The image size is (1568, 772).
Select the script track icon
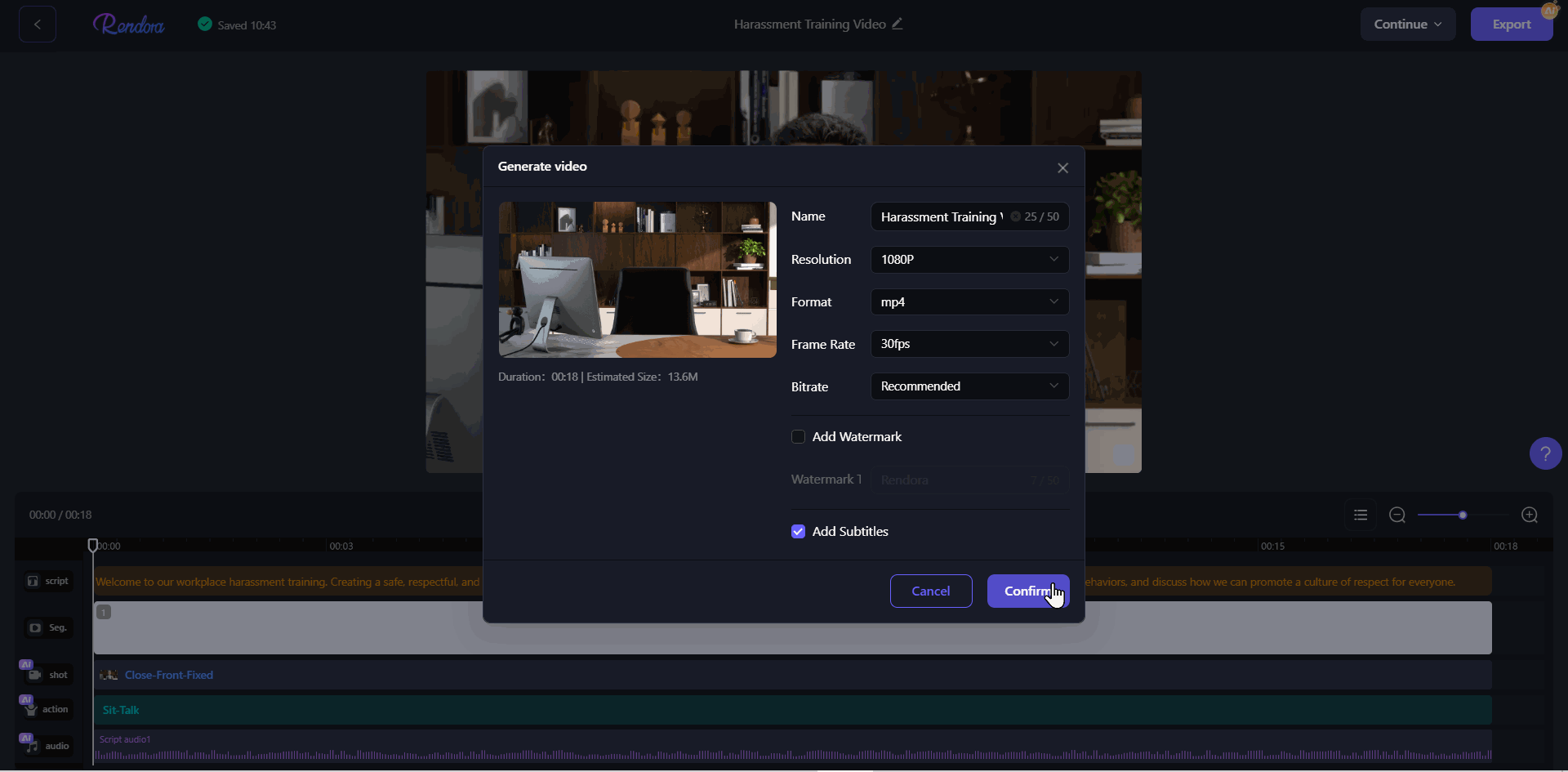coord(33,581)
